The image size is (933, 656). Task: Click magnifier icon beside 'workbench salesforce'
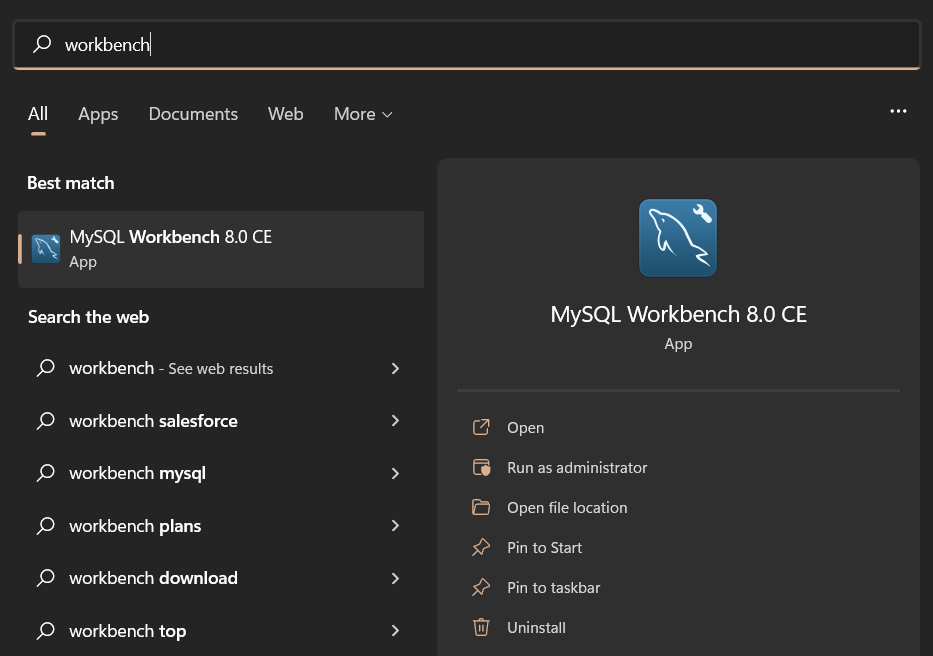45,421
